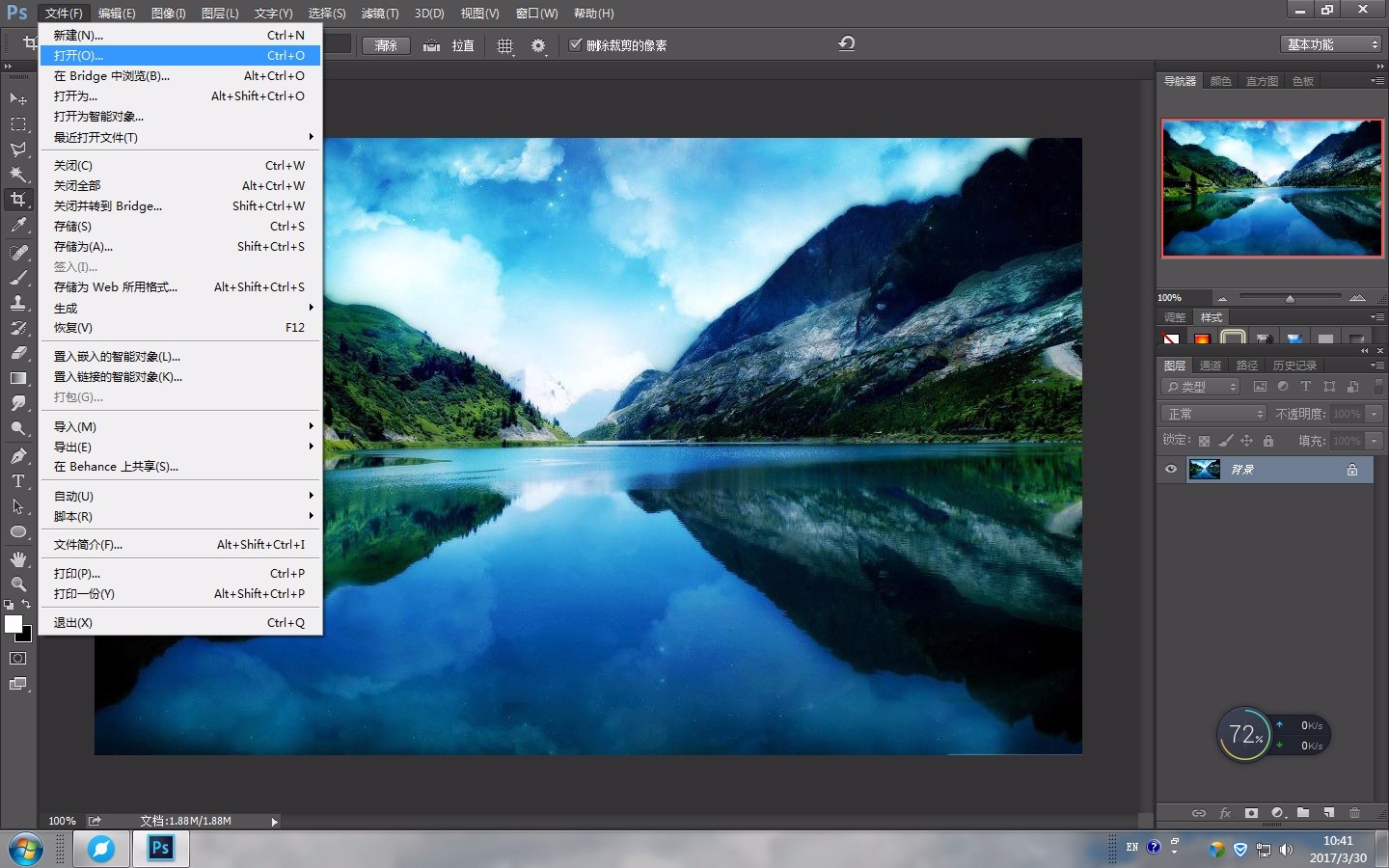Screen dimensions: 1389x868
Task: Select the Eyedropper tool in toolbar
Action: tap(17, 225)
